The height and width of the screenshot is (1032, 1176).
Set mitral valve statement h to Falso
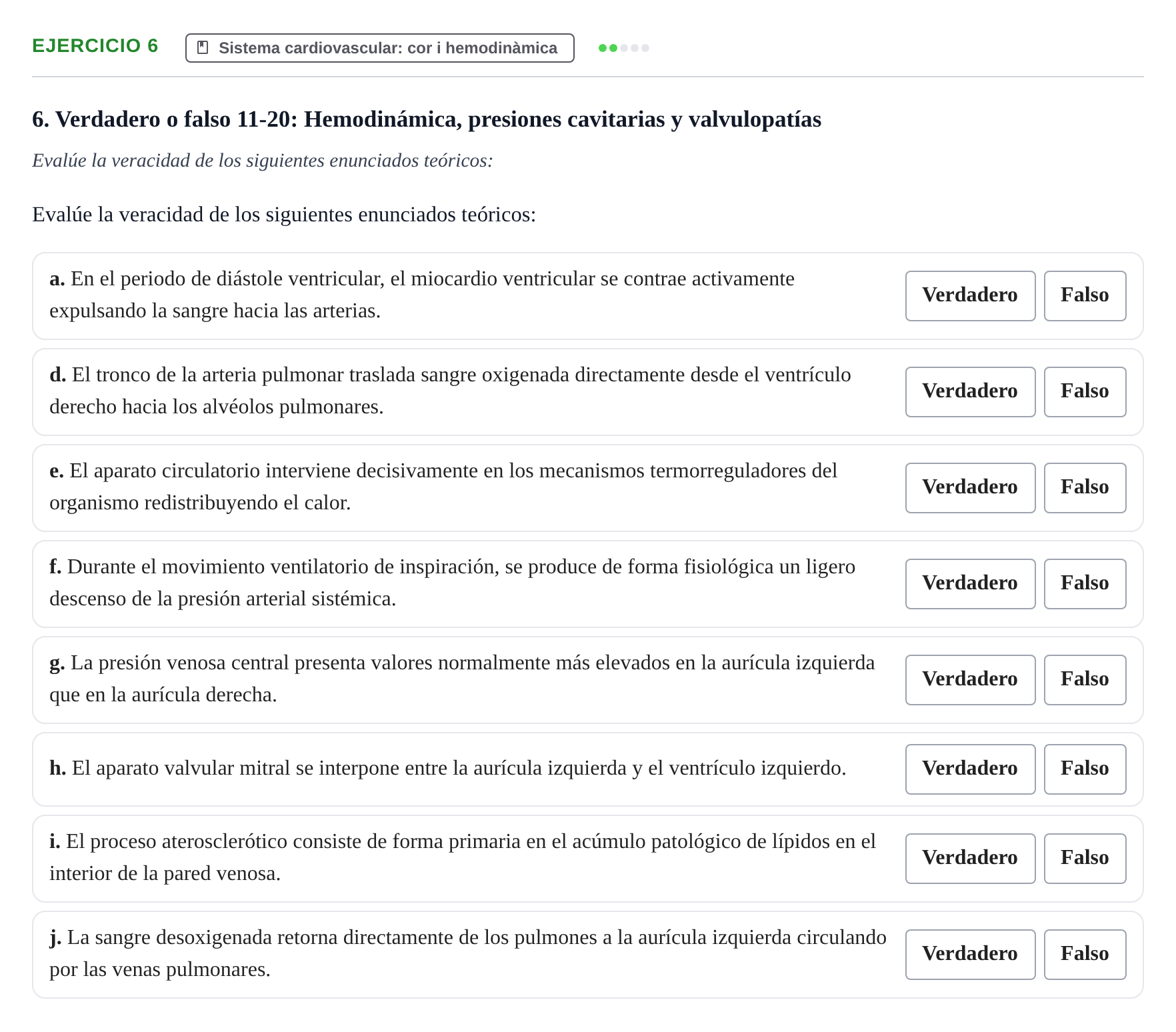click(1085, 769)
